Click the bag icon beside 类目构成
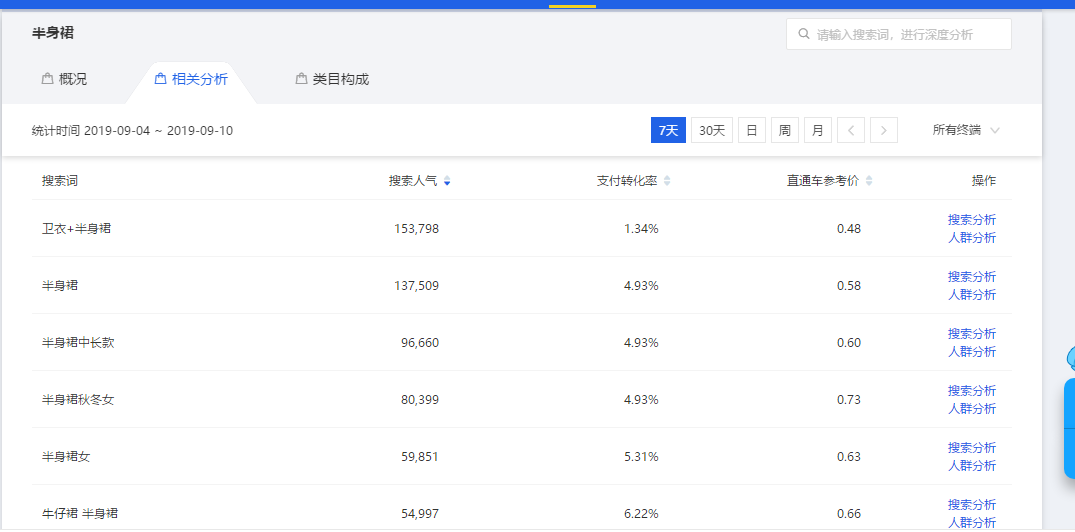The width and height of the screenshot is (1075, 532). tap(301, 79)
